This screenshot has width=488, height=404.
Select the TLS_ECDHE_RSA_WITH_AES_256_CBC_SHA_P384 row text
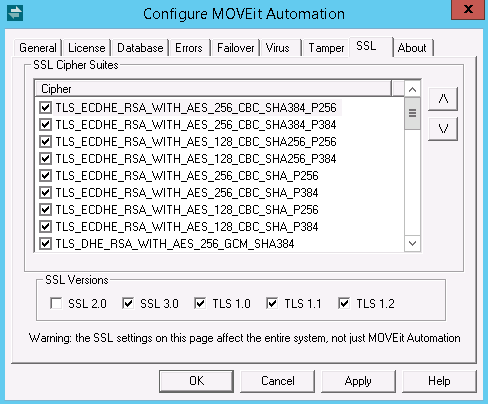pos(187,192)
